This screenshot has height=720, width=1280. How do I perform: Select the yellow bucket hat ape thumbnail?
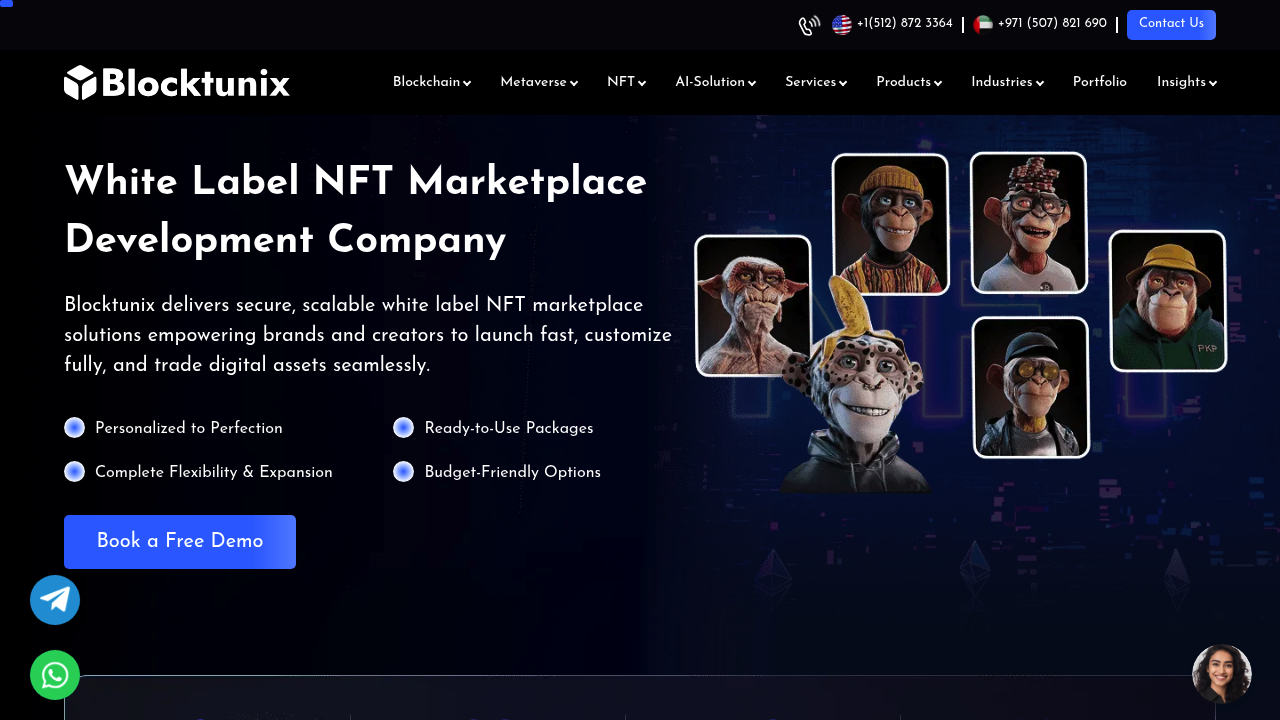point(1168,301)
